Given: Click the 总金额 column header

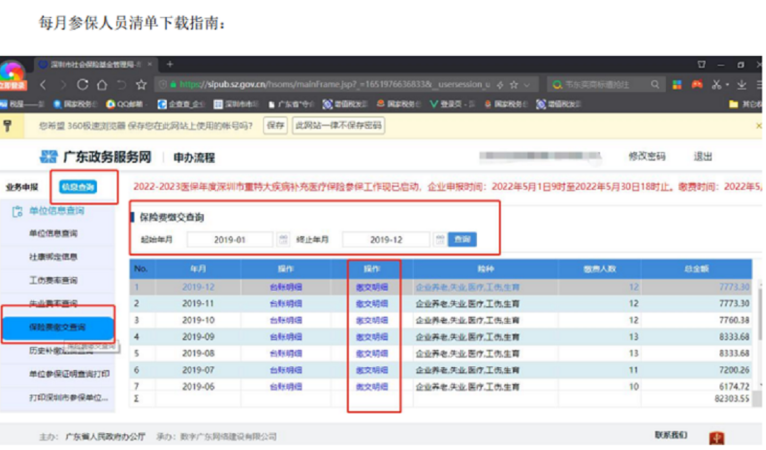Looking at the screenshot, I should point(696,269).
